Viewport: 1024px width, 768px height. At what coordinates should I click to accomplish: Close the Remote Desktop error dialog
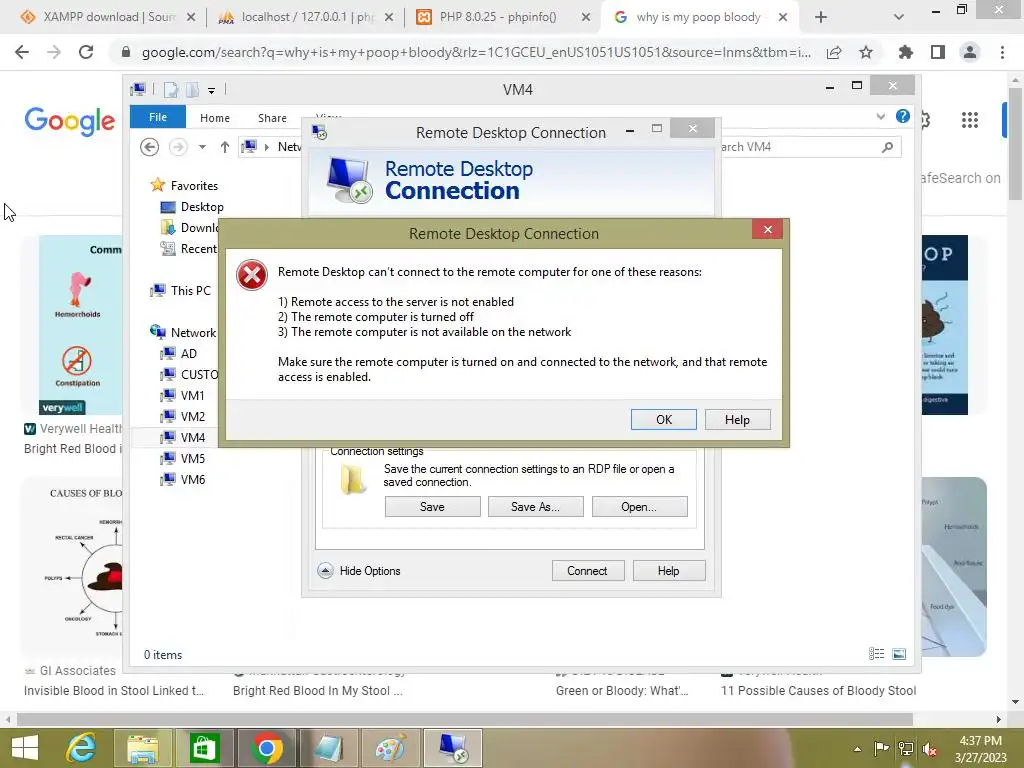click(x=767, y=229)
